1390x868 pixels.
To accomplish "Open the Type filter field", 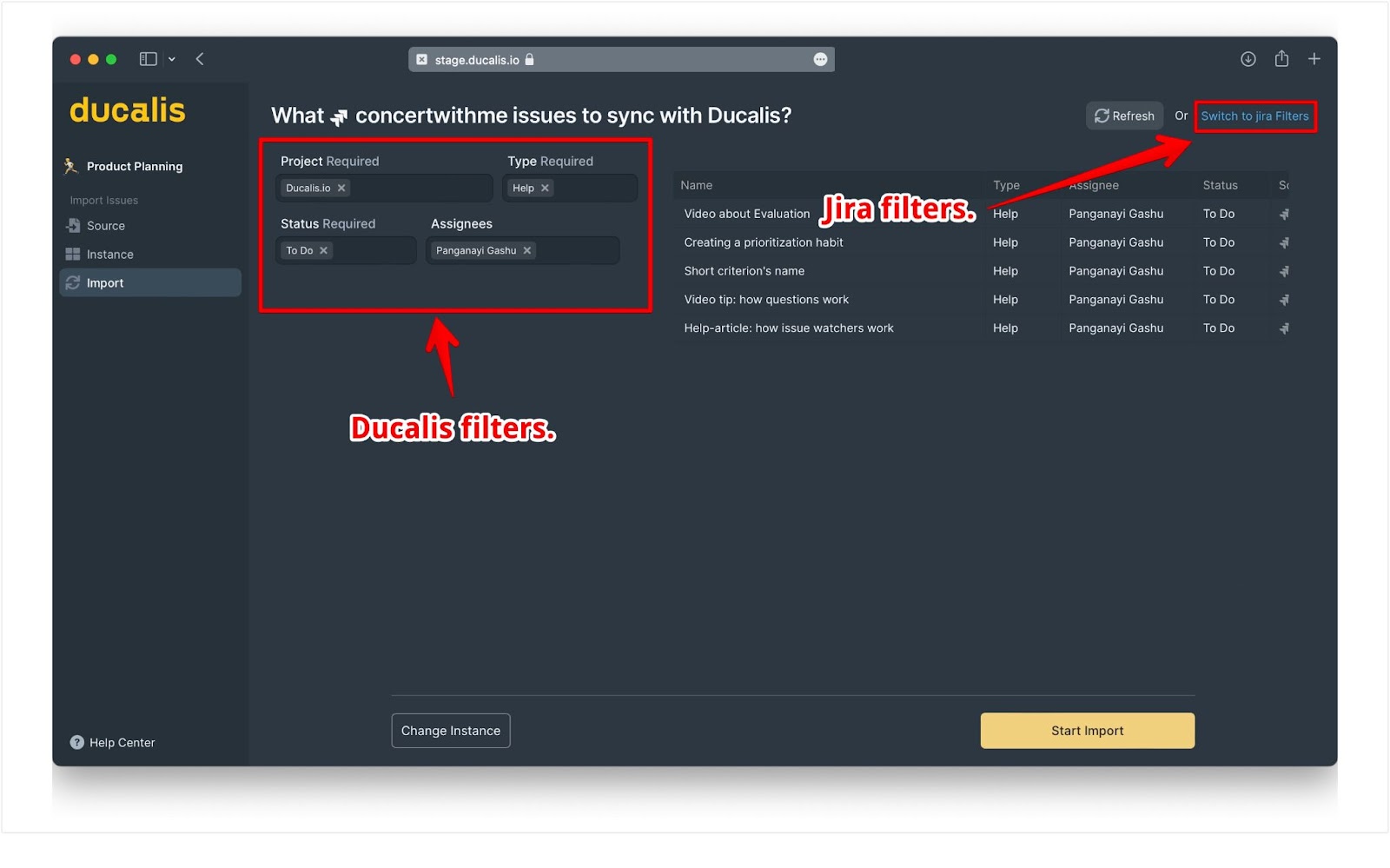I will pyautogui.click(x=570, y=188).
